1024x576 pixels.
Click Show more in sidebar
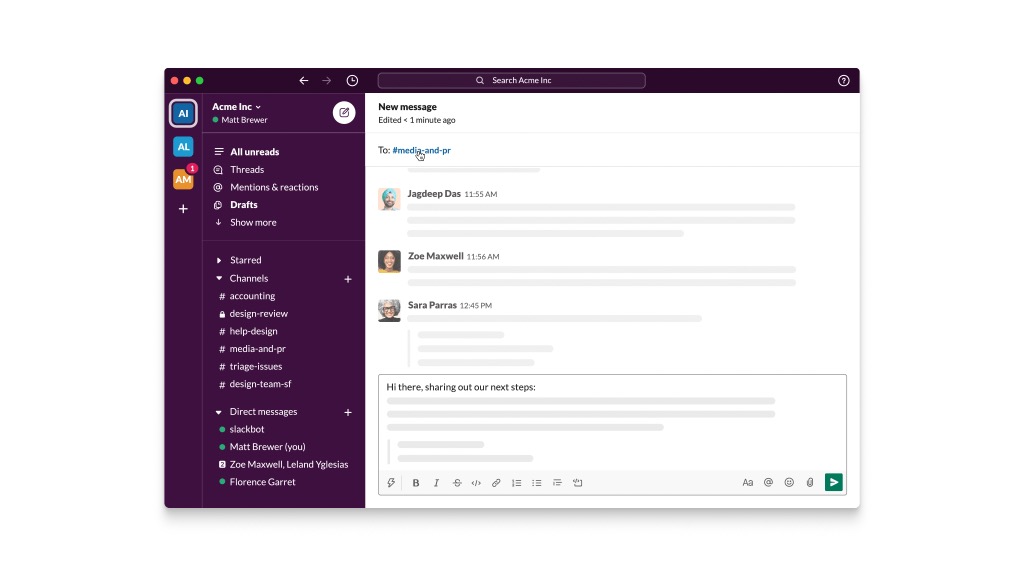253,222
